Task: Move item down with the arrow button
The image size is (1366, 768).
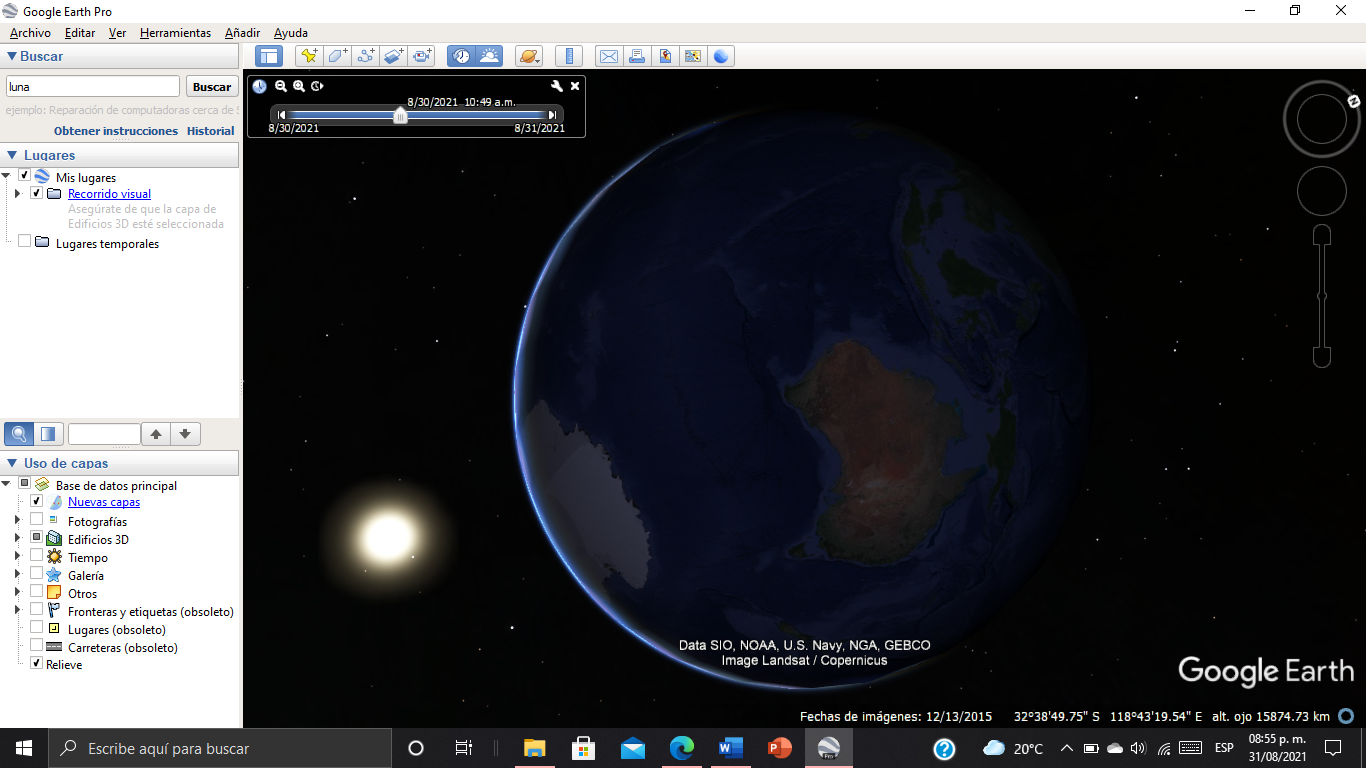Action: [x=186, y=434]
